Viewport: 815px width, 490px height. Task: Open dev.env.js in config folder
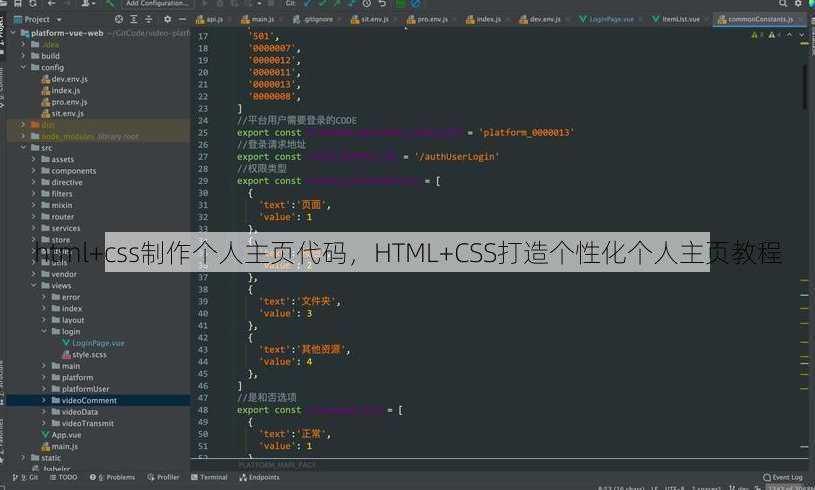point(64,79)
